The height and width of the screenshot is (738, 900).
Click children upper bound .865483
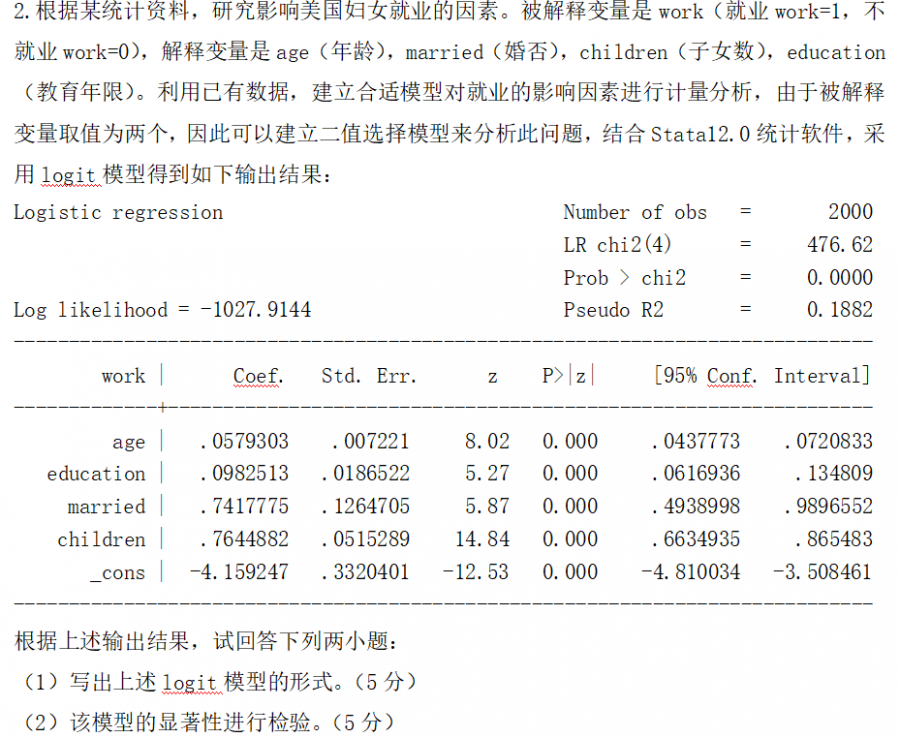coord(834,539)
